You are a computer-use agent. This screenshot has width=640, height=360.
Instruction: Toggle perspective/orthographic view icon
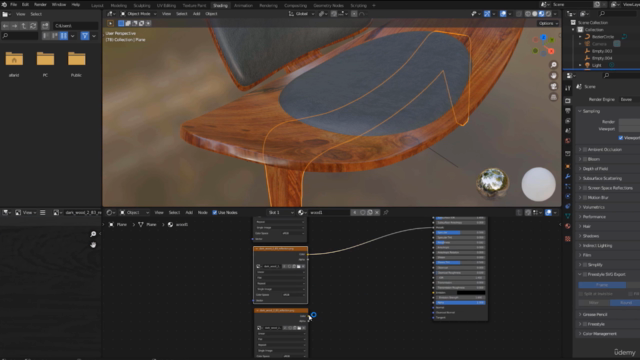(x=553, y=97)
